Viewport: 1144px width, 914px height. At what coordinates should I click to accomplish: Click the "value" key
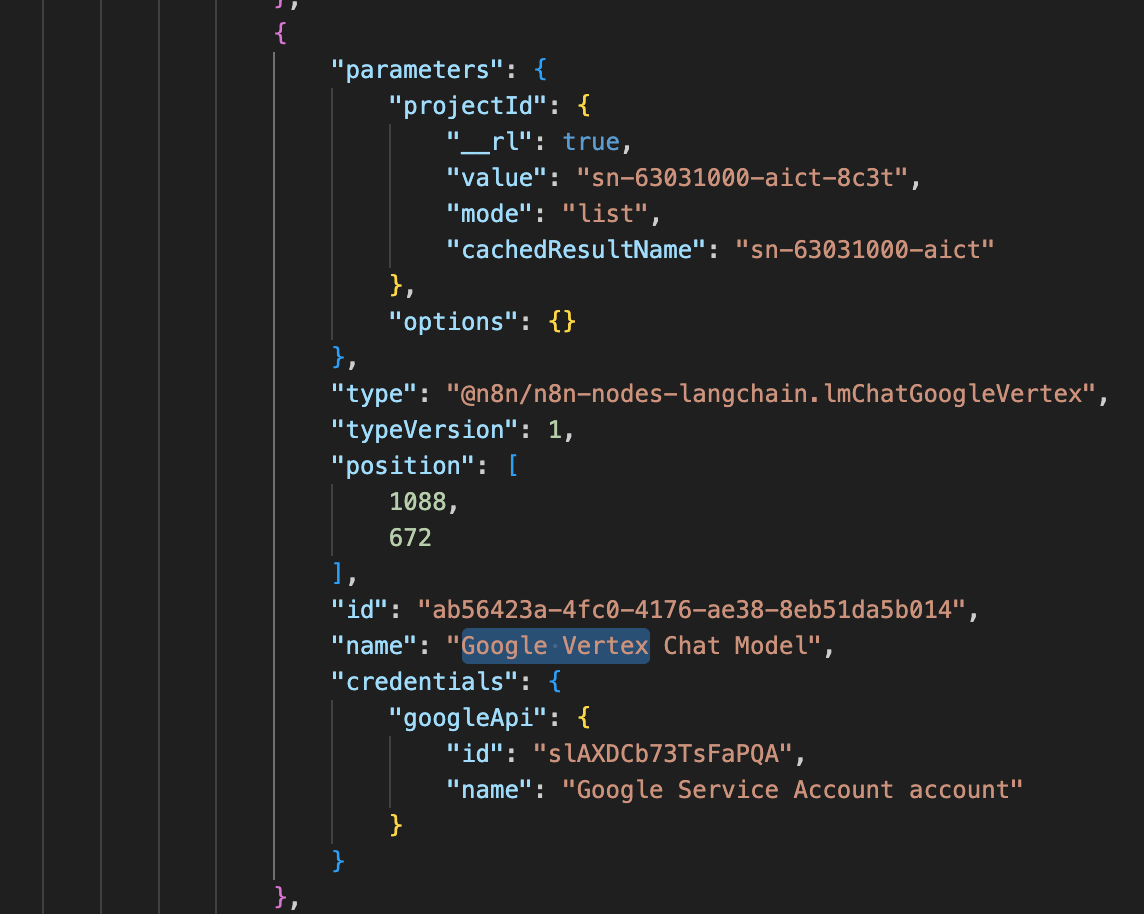(496, 178)
